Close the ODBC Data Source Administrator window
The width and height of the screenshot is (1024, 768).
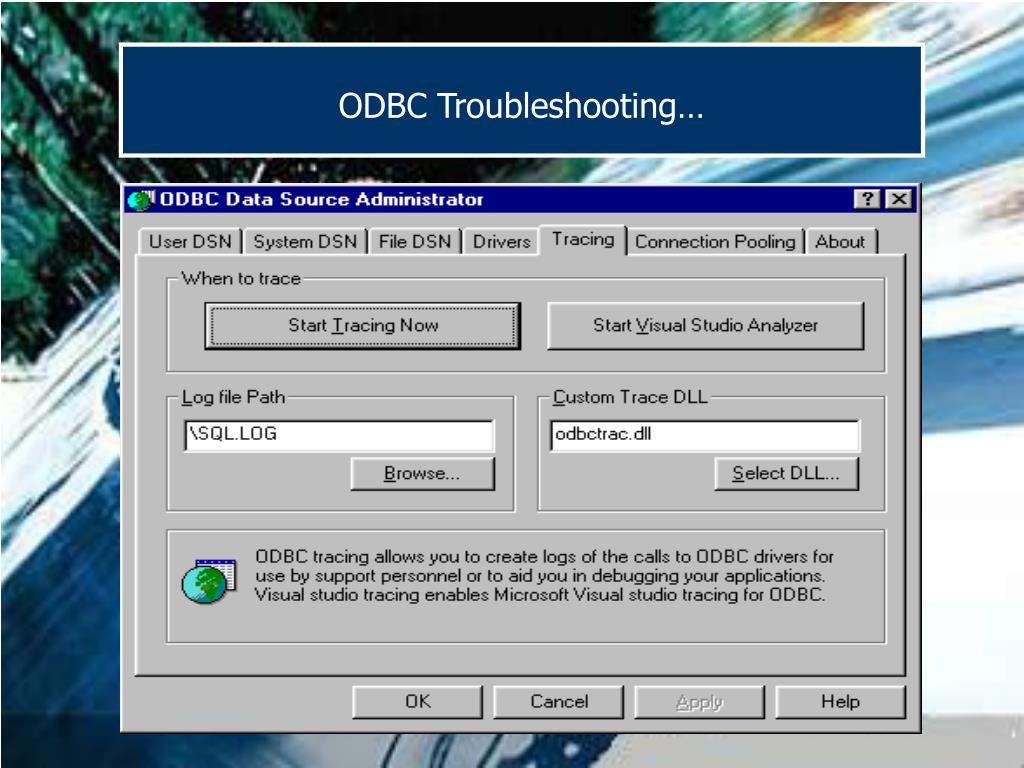[899, 199]
